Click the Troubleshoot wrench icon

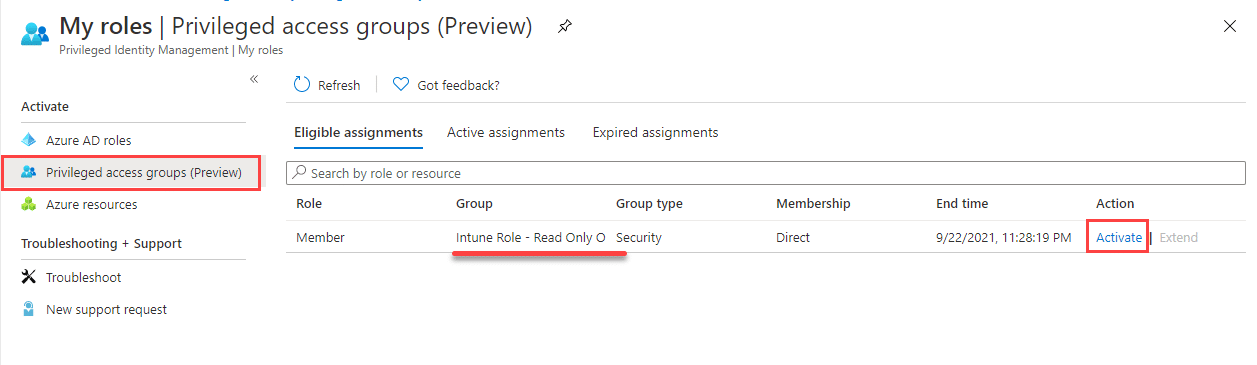[29, 277]
